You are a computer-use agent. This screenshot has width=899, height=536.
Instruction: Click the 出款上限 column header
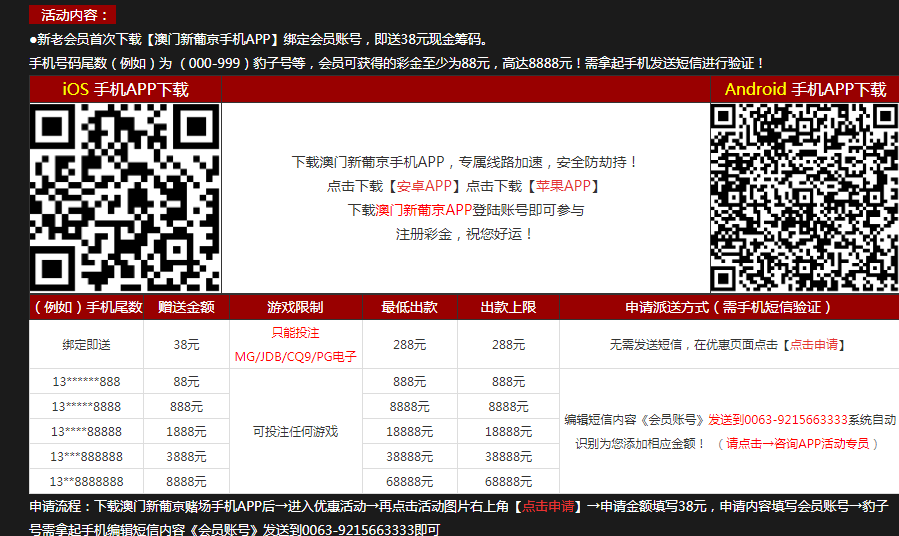508,307
